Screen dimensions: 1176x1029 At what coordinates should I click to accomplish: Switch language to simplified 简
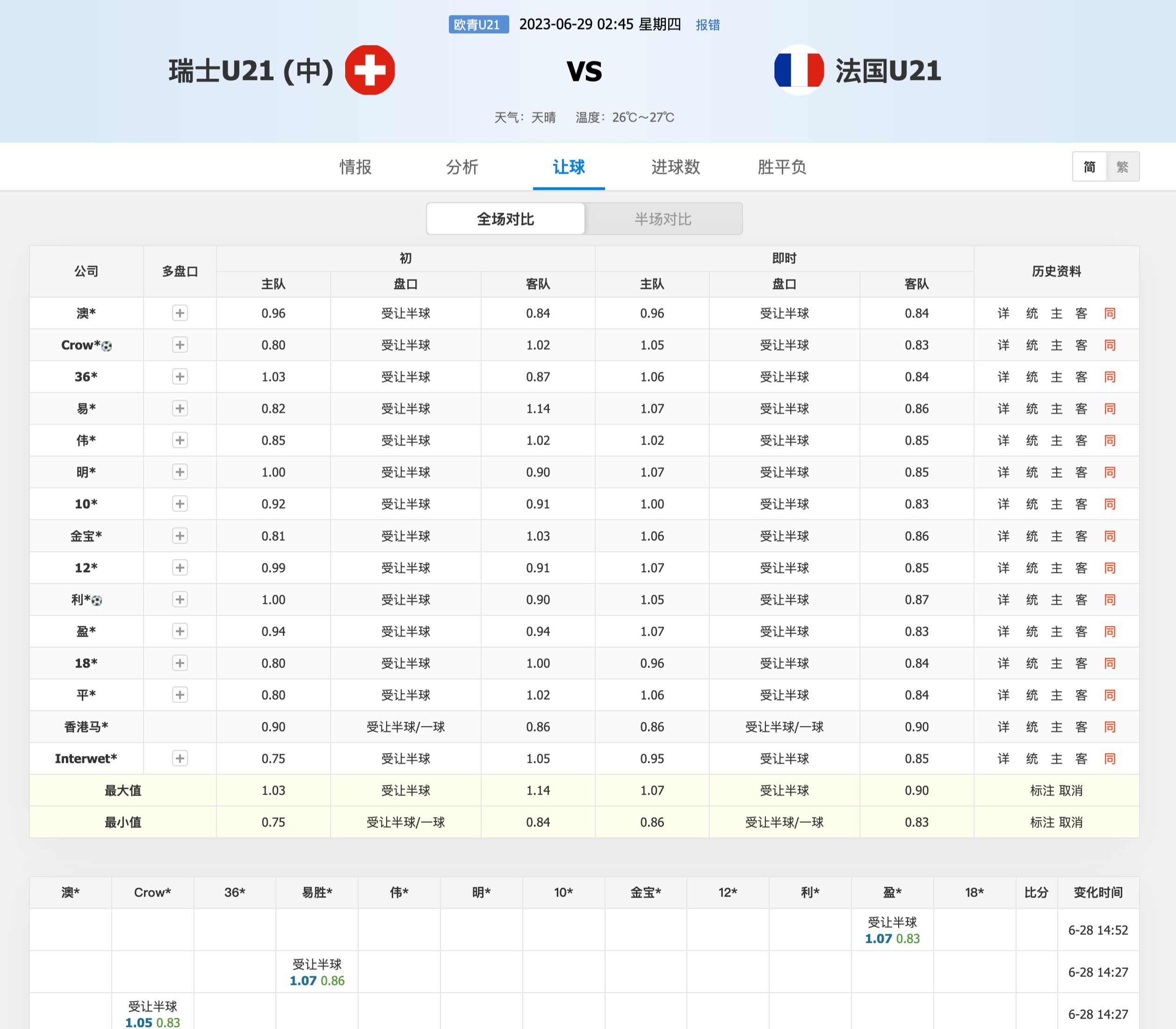click(1089, 166)
